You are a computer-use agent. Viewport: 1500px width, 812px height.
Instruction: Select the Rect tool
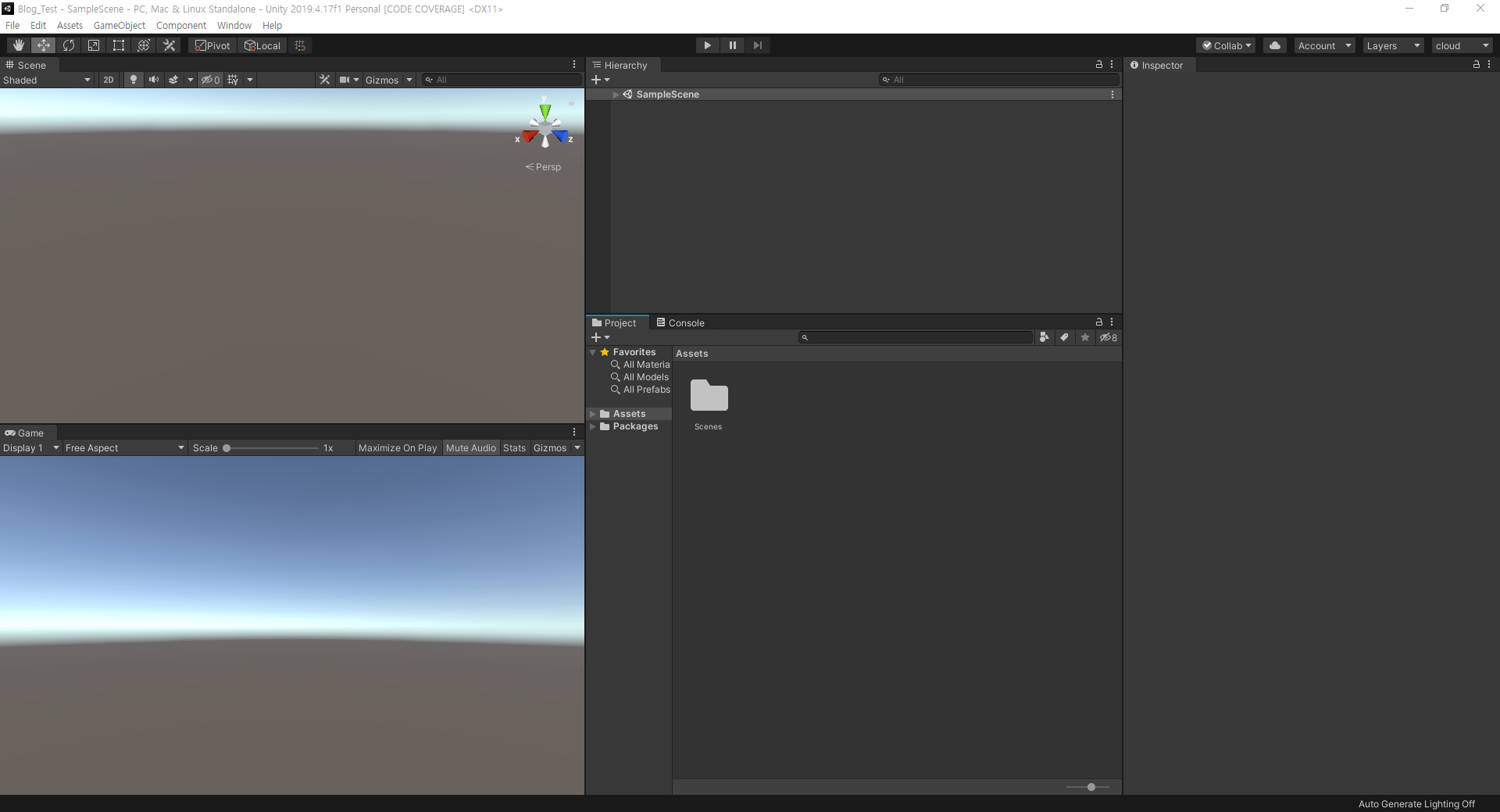(119, 45)
